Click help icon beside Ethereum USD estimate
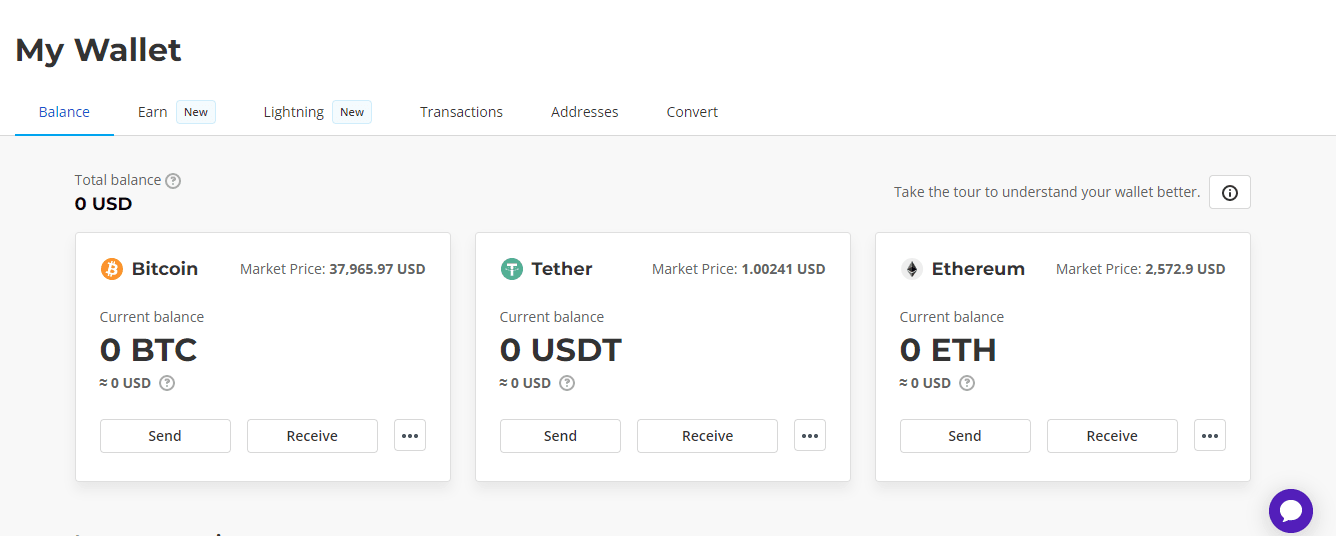Screen dimensions: 1336x536 tap(967, 383)
